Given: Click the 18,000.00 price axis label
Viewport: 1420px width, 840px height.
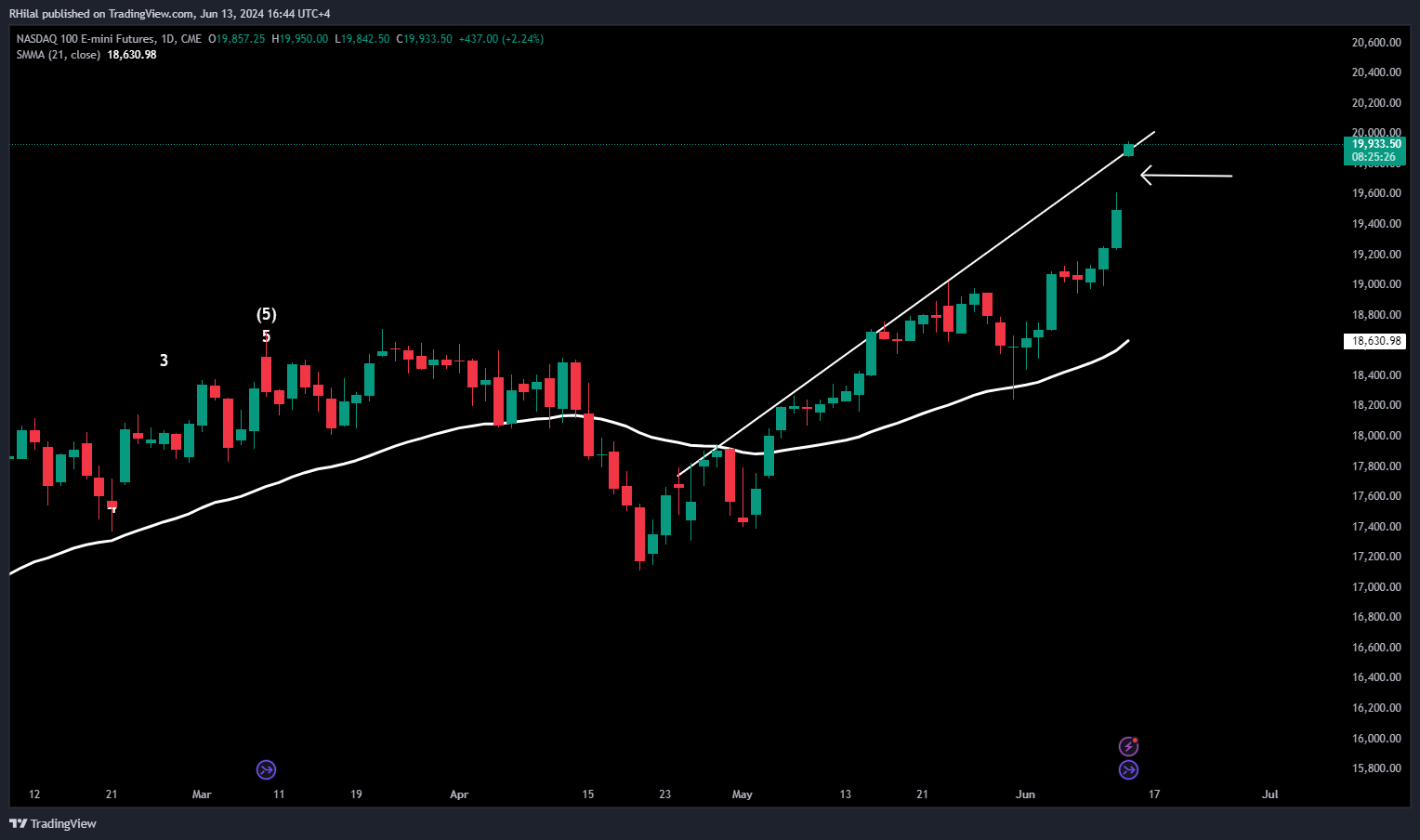Looking at the screenshot, I should 1376,436.
